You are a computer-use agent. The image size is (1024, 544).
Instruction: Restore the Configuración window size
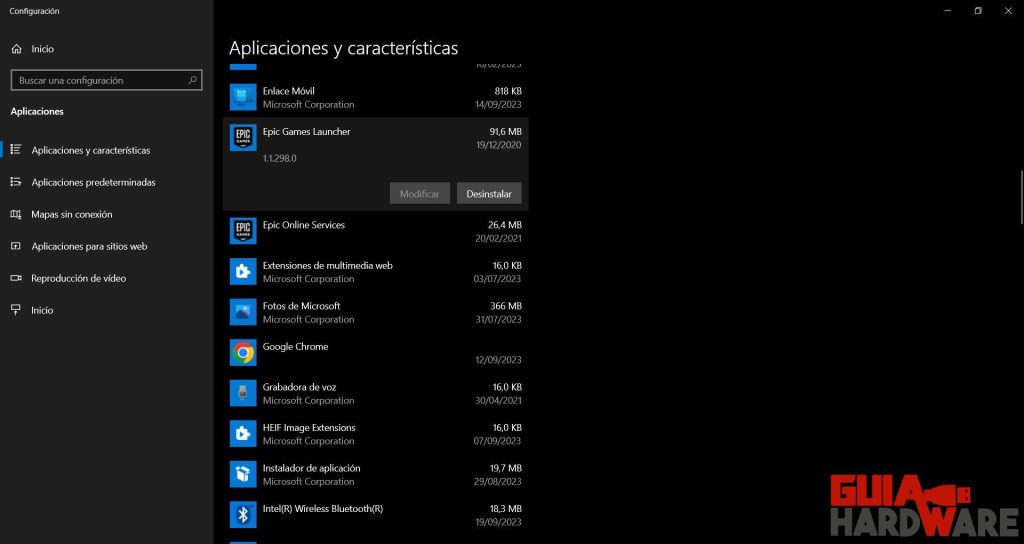(x=978, y=11)
